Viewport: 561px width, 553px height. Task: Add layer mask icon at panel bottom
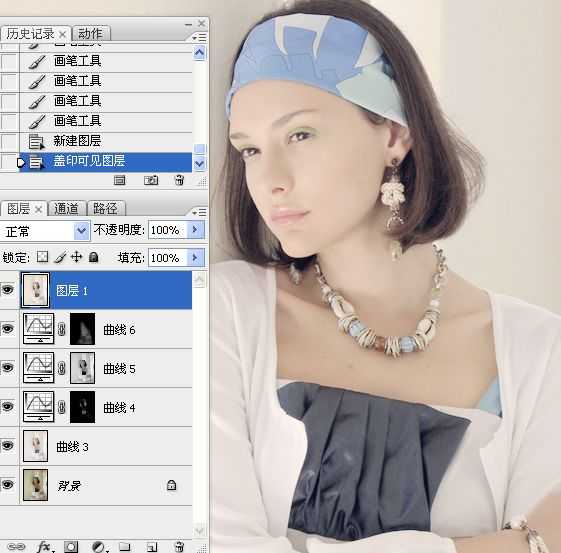click(x=71, y=547)
